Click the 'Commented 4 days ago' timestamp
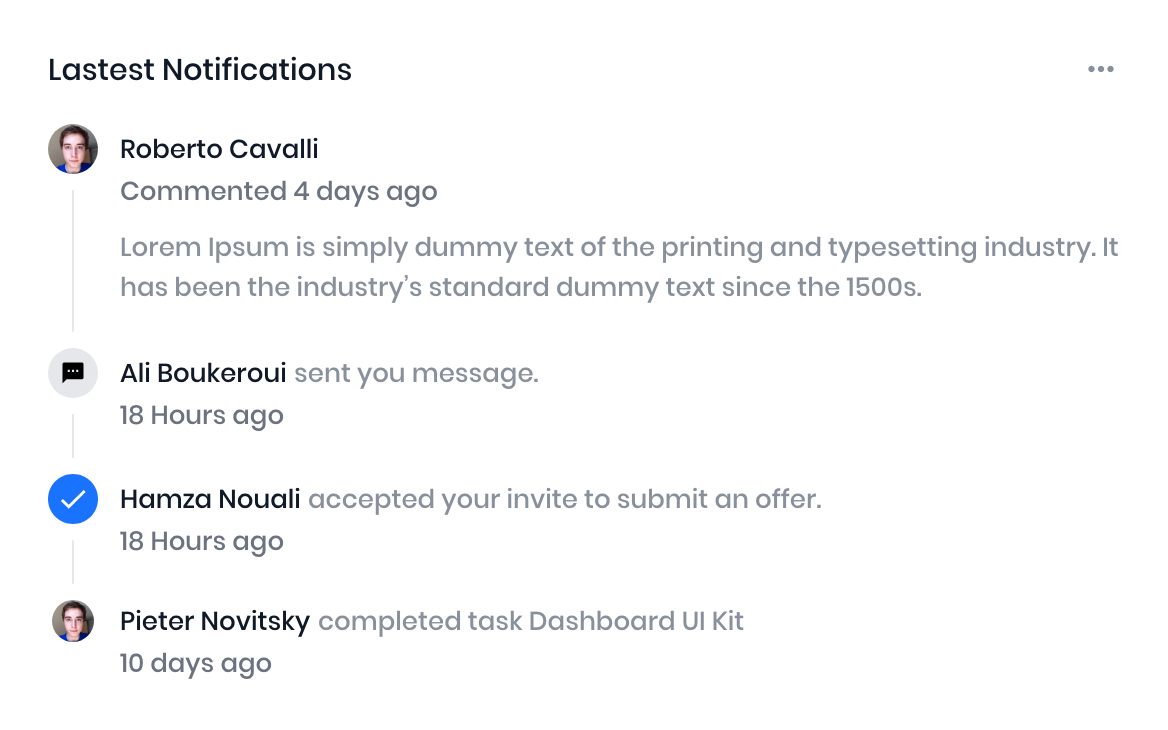 279,191
